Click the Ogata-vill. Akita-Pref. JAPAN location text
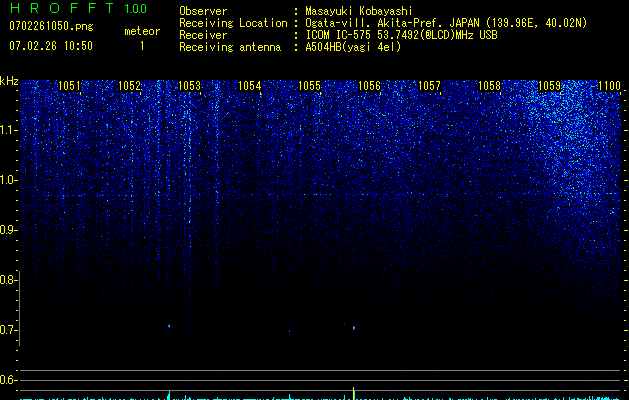This screenshot has height=400, width=629. click(x=446, y=23)
